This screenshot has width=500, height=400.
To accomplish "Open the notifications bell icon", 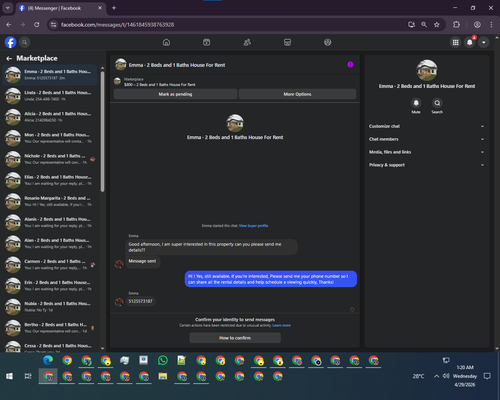I will 469,42.
